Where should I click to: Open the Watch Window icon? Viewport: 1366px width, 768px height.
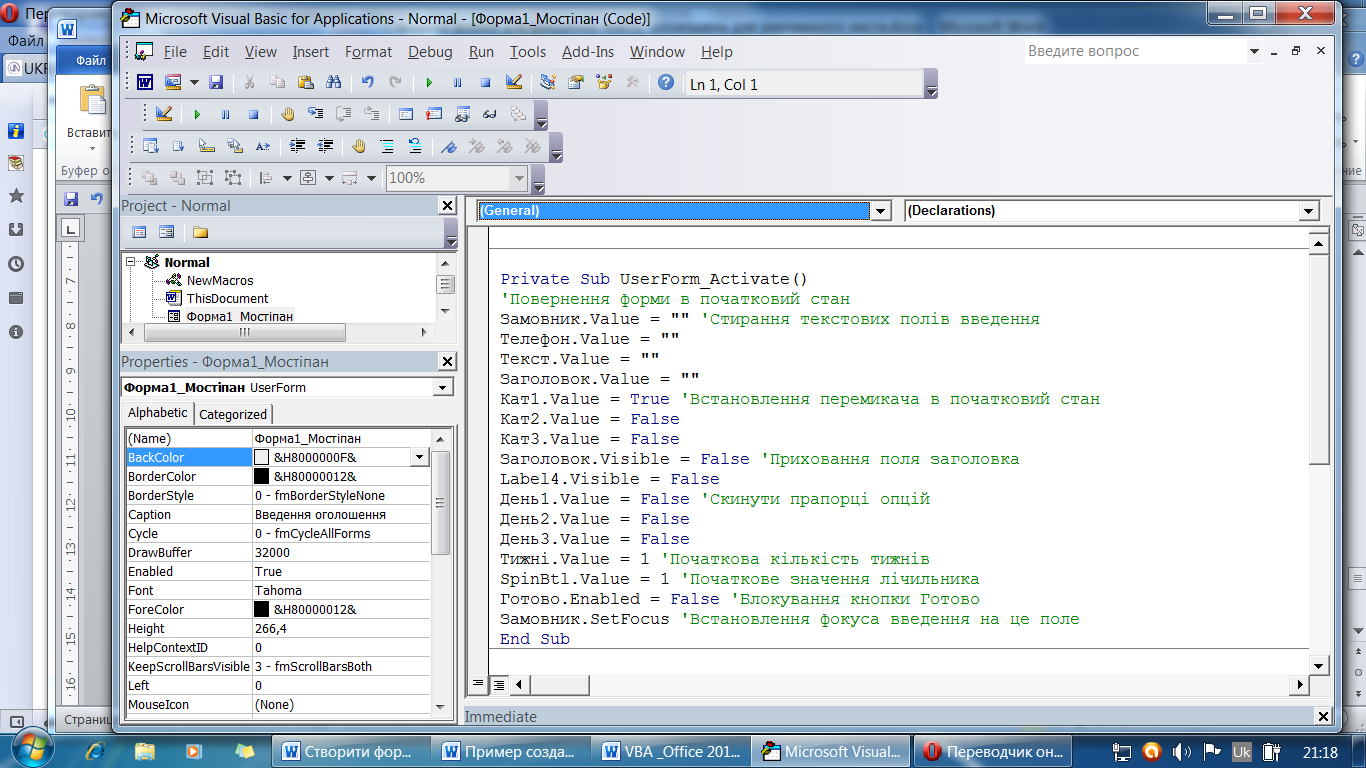click(462, 114)
